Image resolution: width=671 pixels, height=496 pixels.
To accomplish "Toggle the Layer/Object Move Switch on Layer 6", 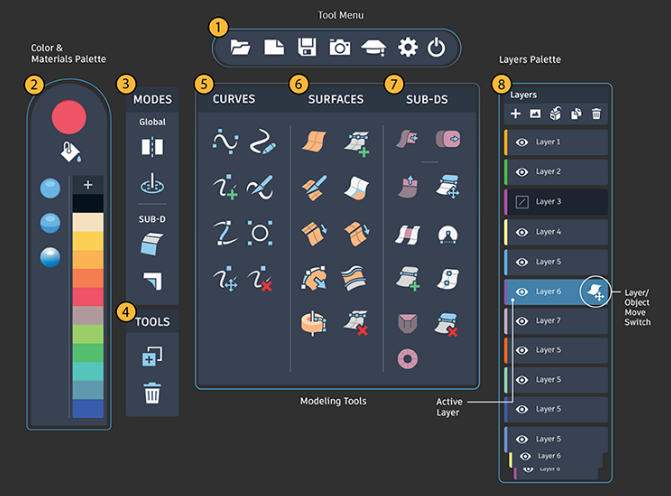I will pos(595,291).
